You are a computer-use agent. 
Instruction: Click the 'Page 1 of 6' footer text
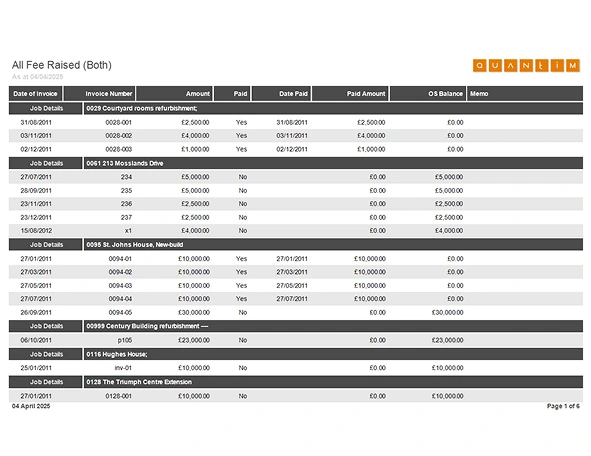tap(563, 406)
